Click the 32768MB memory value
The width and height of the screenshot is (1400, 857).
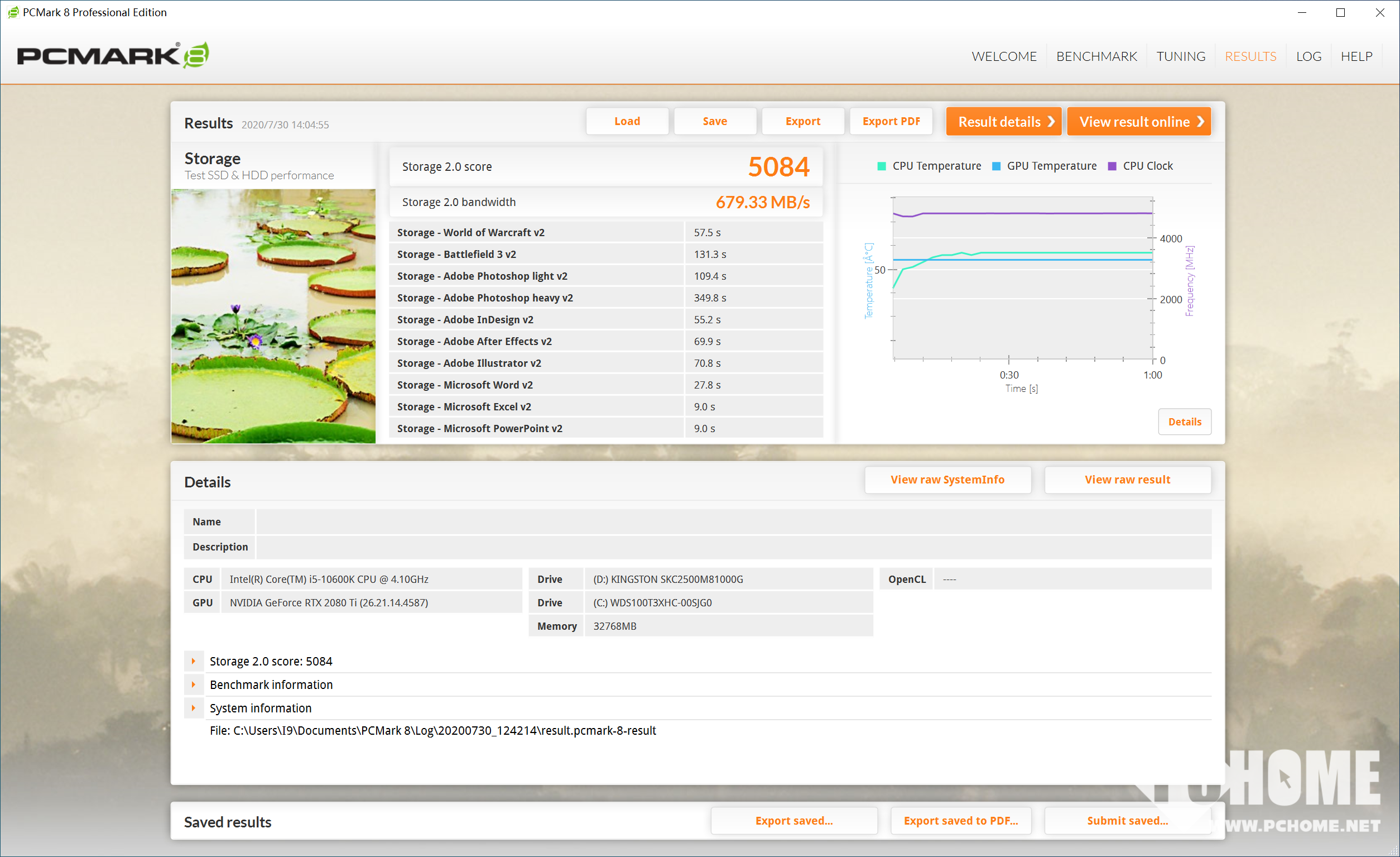pyautogui.click(x=615, y=625)
